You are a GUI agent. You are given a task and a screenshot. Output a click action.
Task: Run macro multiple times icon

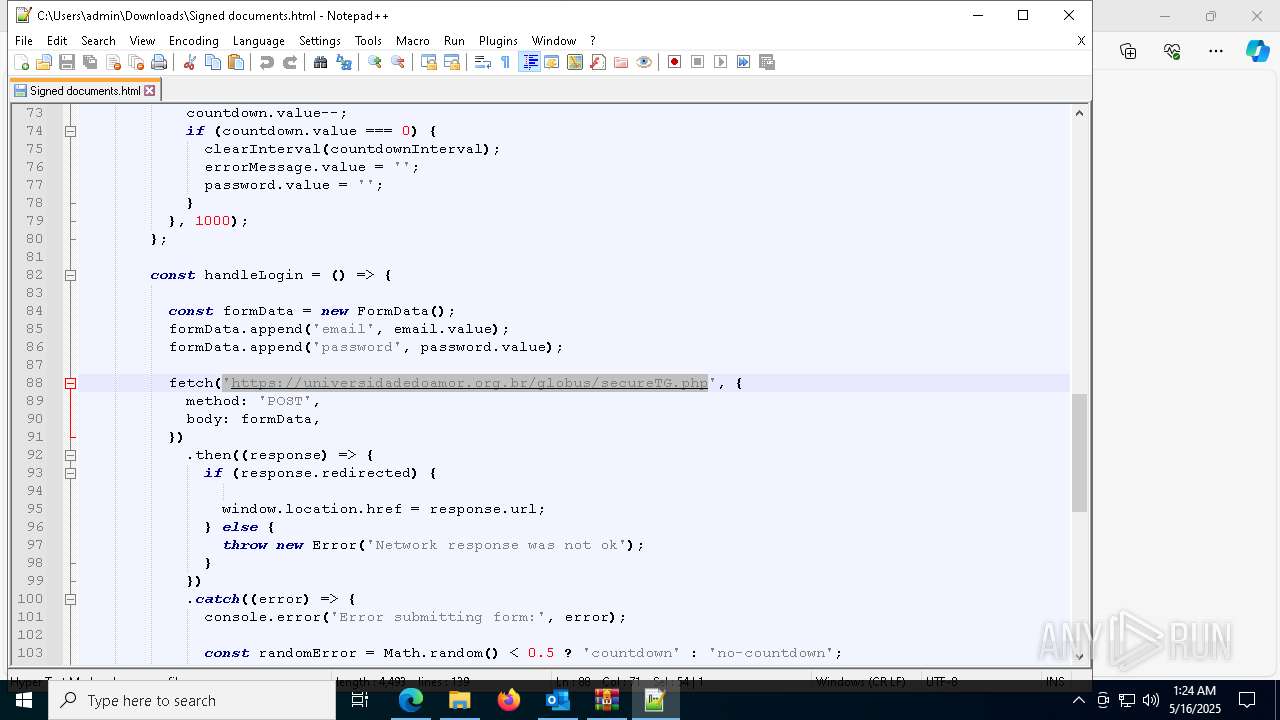(743, 62)
